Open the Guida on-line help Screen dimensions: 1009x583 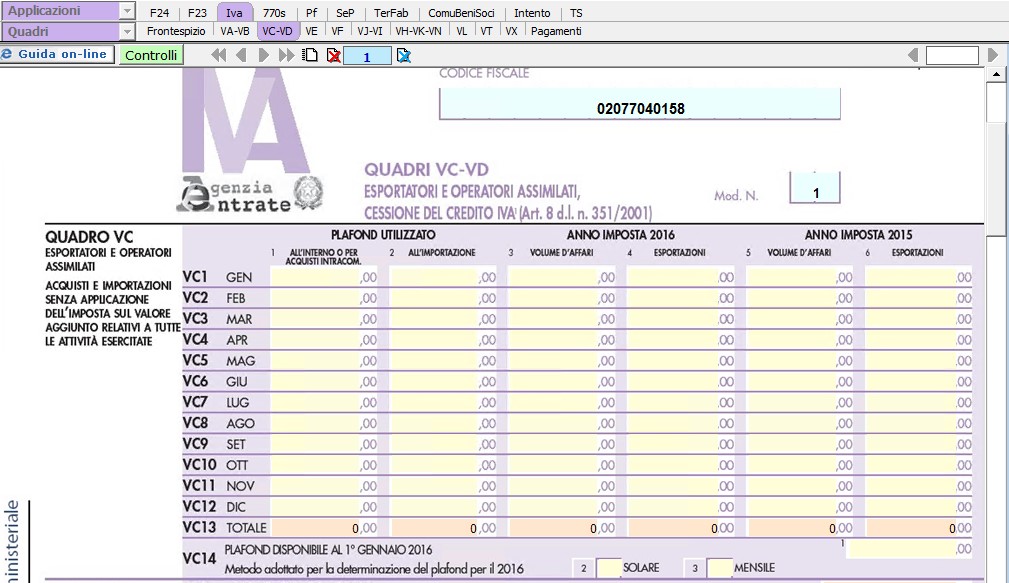click(x=57, y=55)
